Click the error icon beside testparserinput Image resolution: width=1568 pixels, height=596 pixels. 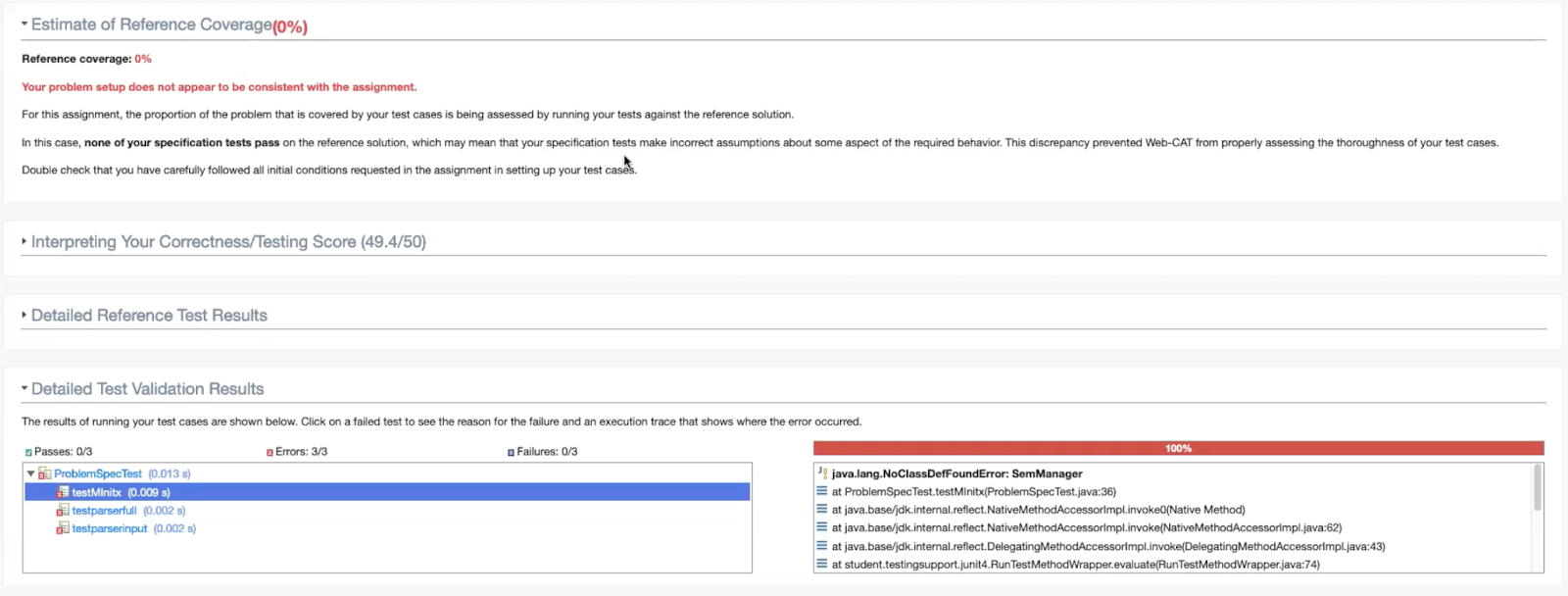[x=63, y=528]
